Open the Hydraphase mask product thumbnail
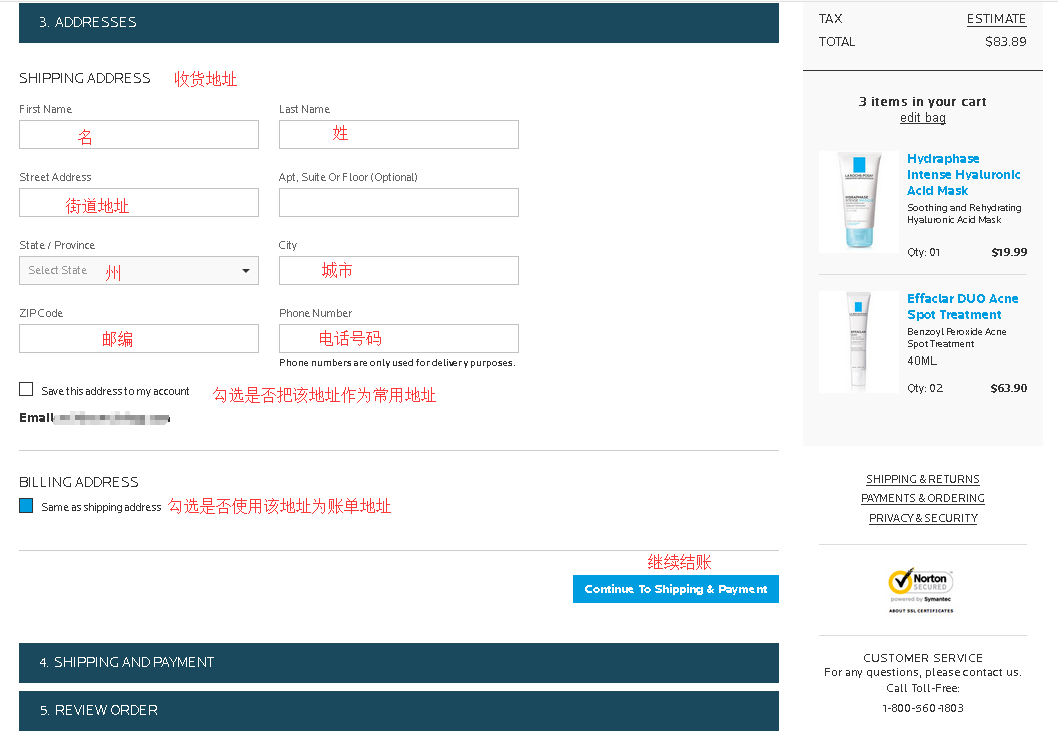 click(858, 201)
